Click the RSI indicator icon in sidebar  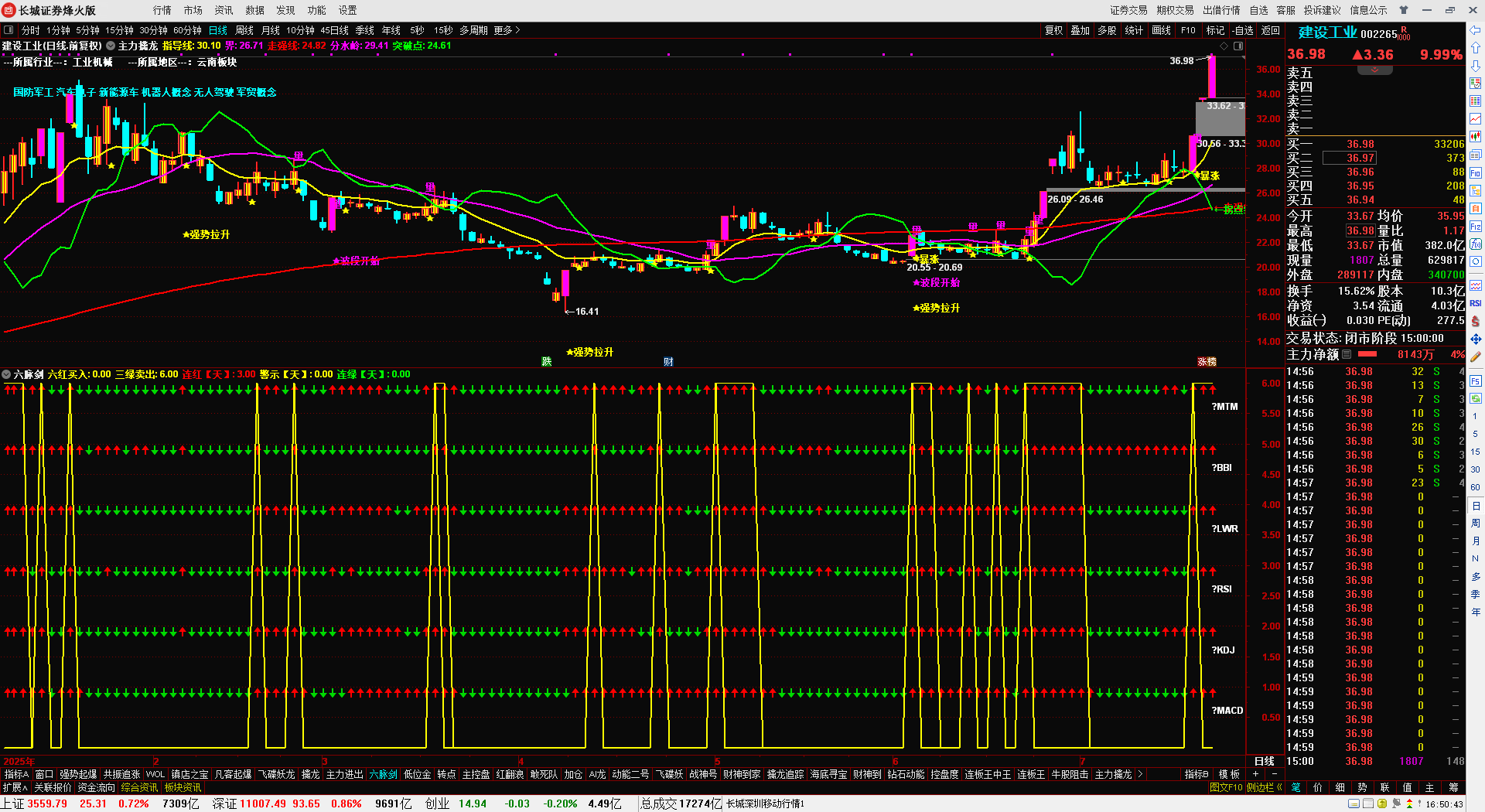1476,303
